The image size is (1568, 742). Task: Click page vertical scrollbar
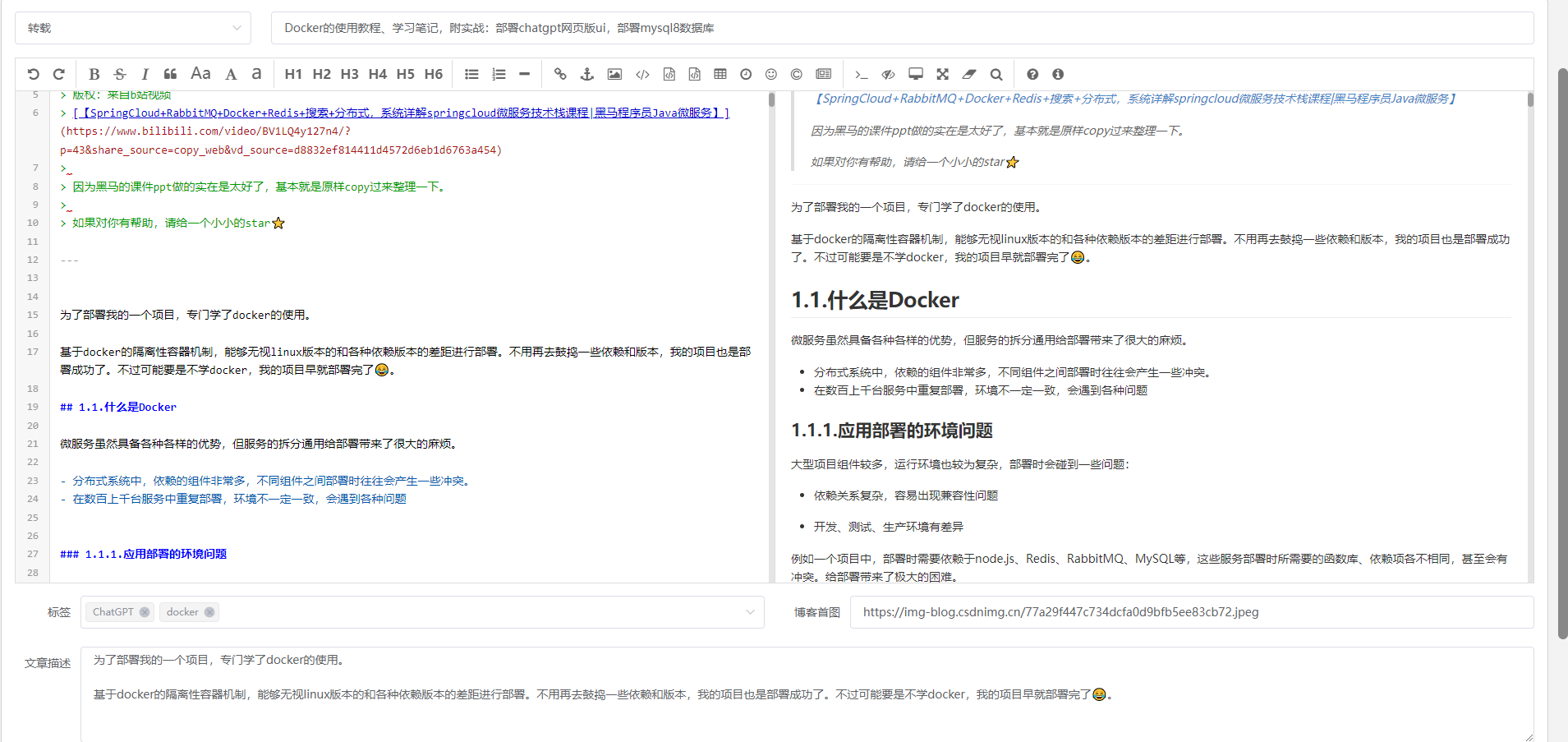[1562, 353]
